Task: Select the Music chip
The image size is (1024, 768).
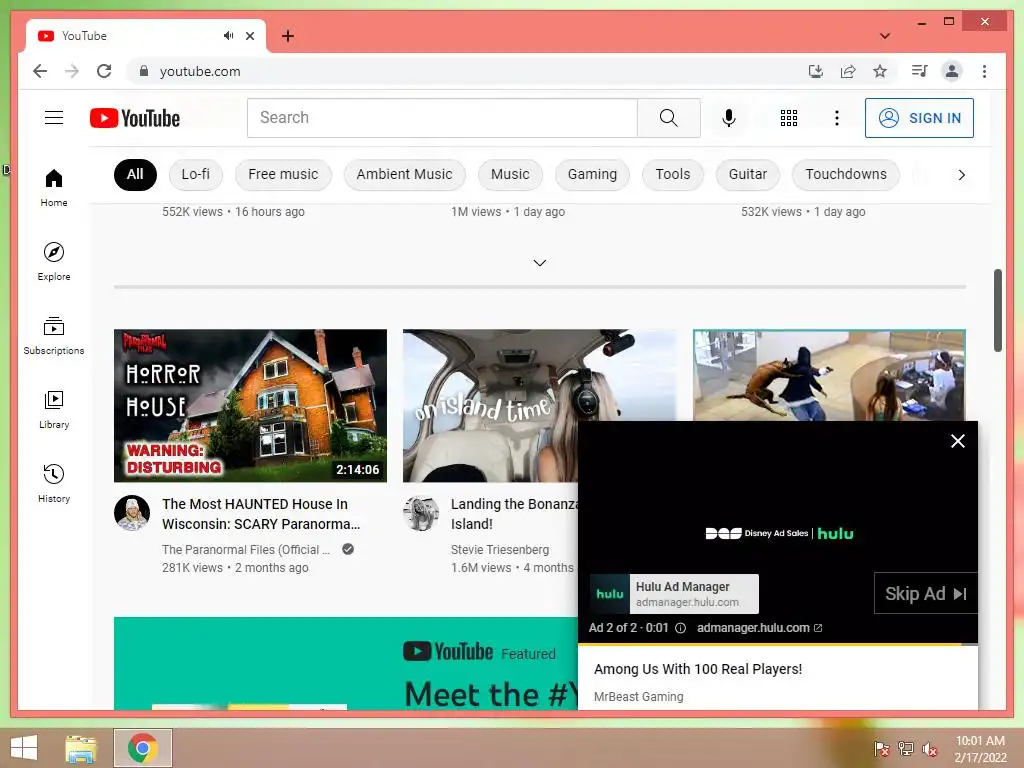Action: 510,174
